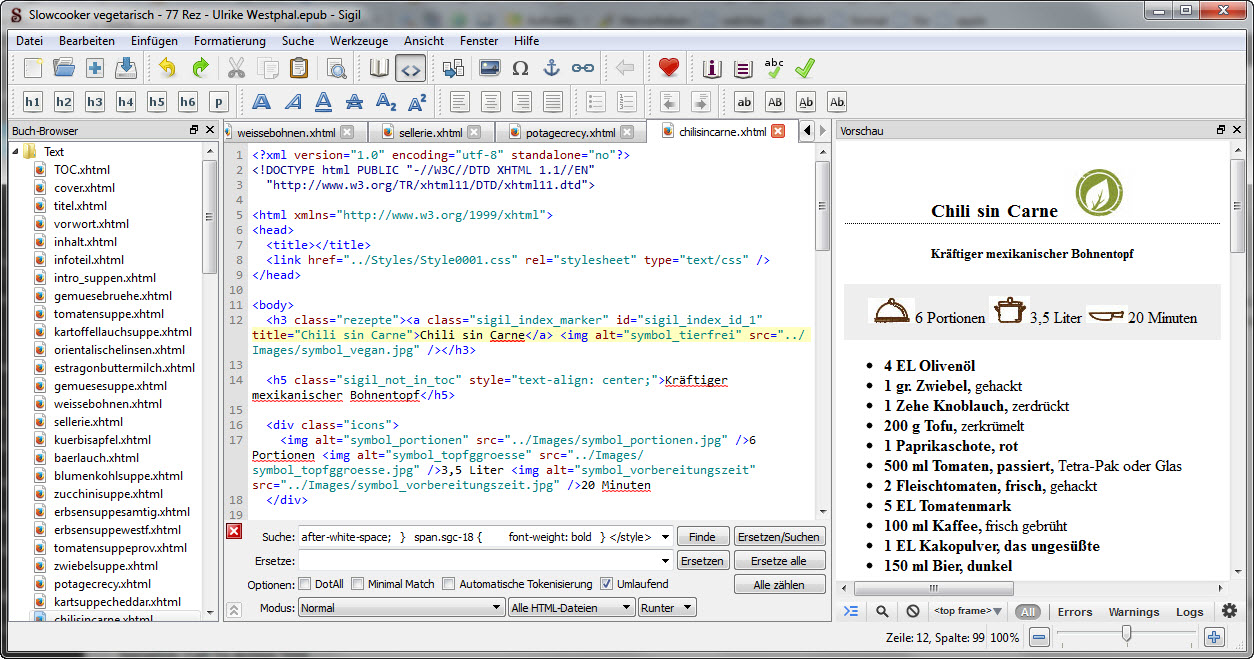
Task: Insert an anchor ID using anchor icon
Action: tap(551, 68)
